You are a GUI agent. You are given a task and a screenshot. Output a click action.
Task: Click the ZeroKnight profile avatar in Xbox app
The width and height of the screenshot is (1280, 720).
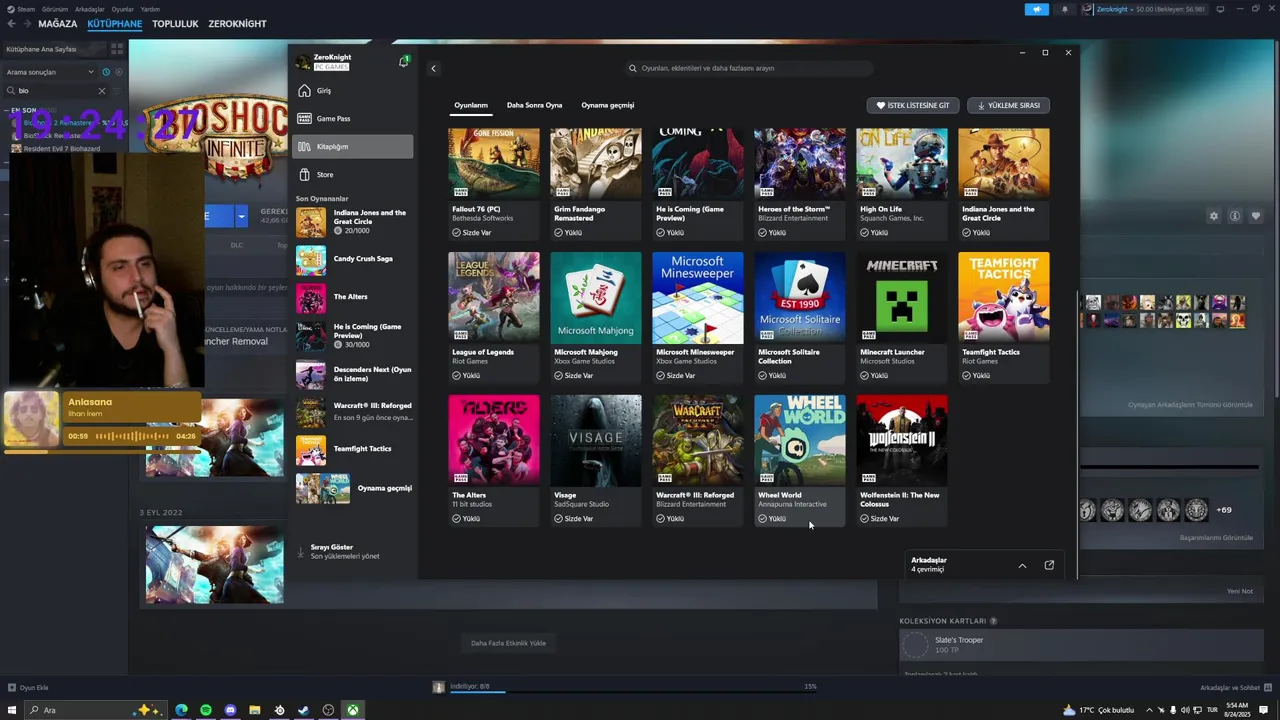303,62
